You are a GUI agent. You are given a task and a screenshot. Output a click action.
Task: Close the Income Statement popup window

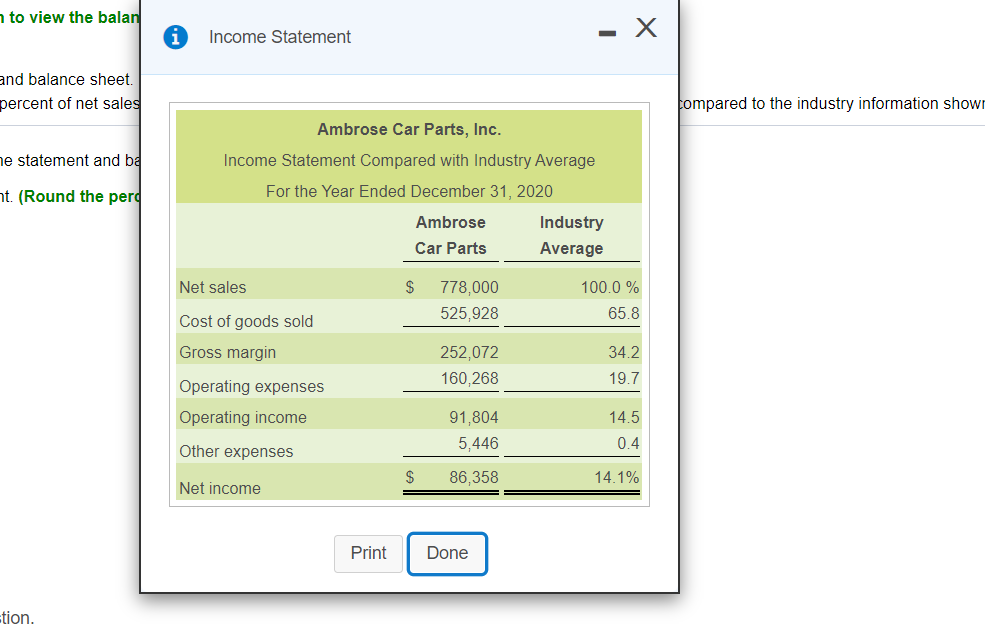(x=645, y=29)
